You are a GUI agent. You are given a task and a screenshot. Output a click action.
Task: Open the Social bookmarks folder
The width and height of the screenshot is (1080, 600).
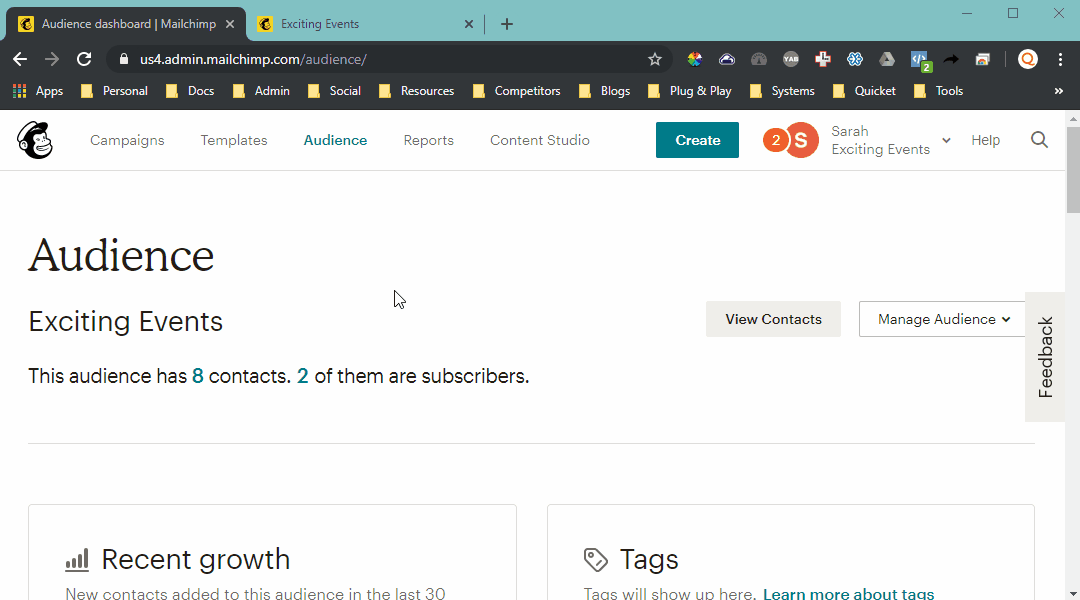pos(334,91)
